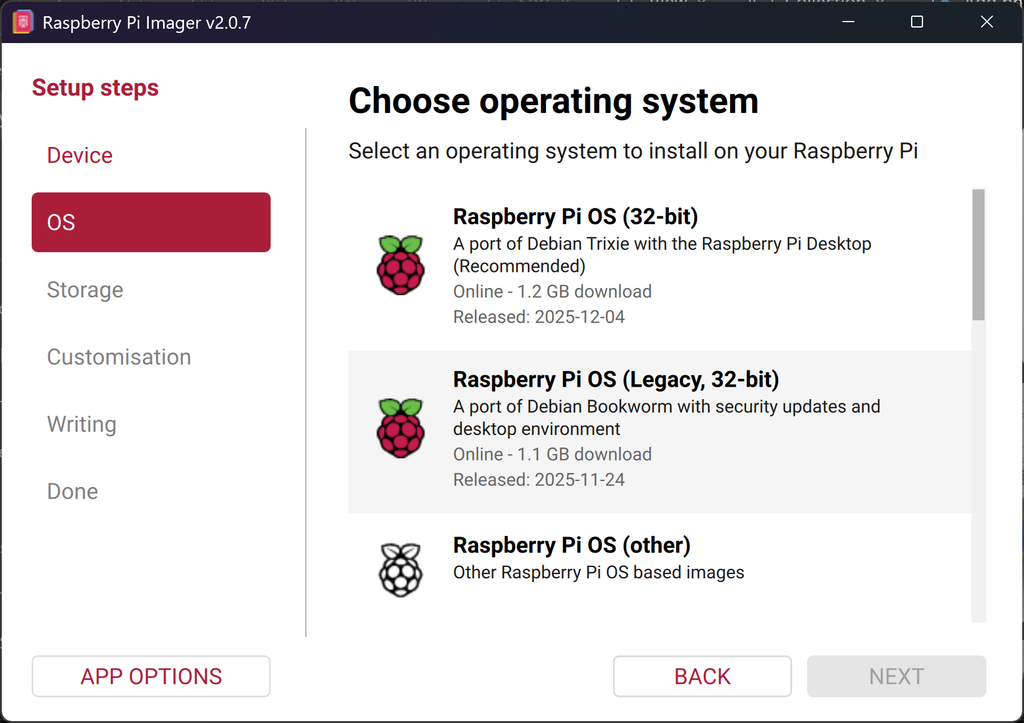Jump to the Done setup step
This screenshot has height=723, width=1024.
(151, 491)
